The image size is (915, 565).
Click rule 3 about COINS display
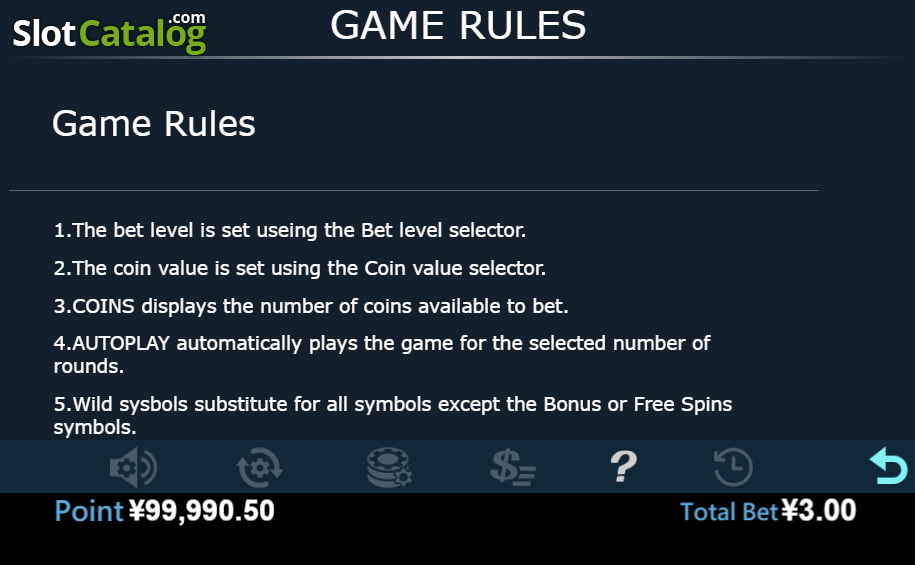click(311, 306)
